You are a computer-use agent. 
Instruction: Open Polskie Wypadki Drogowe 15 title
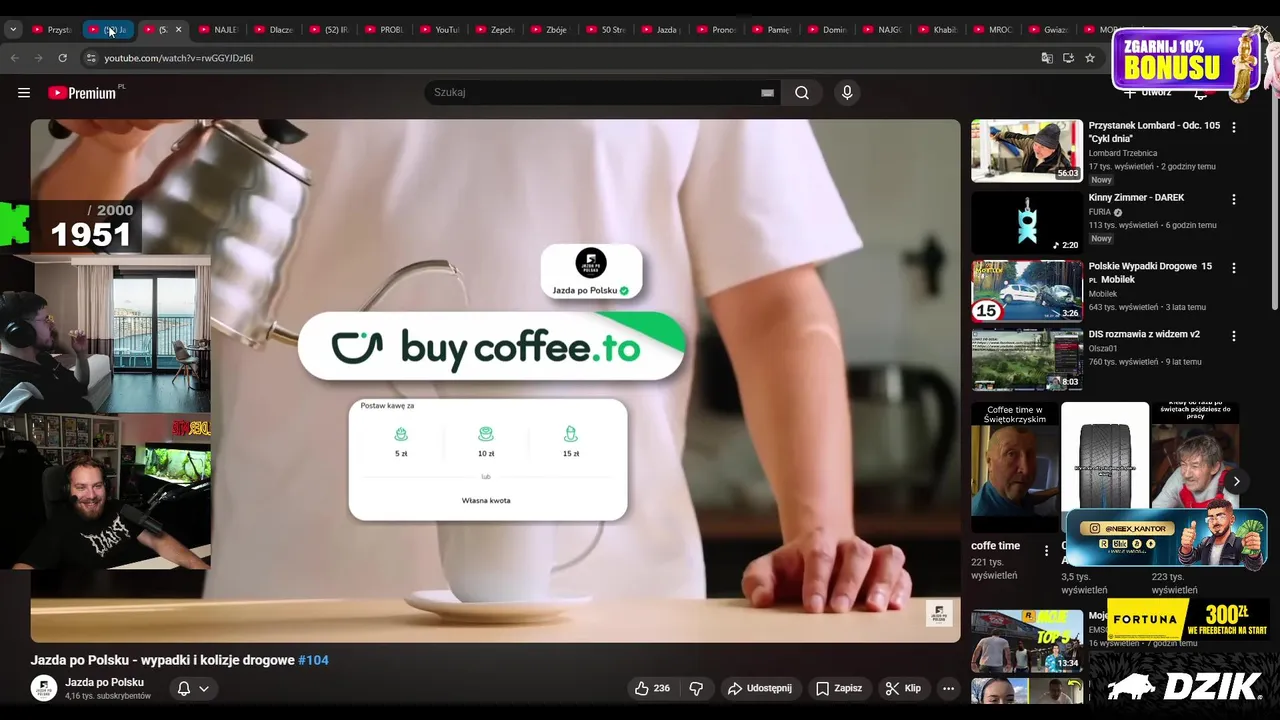(1150, 273)
